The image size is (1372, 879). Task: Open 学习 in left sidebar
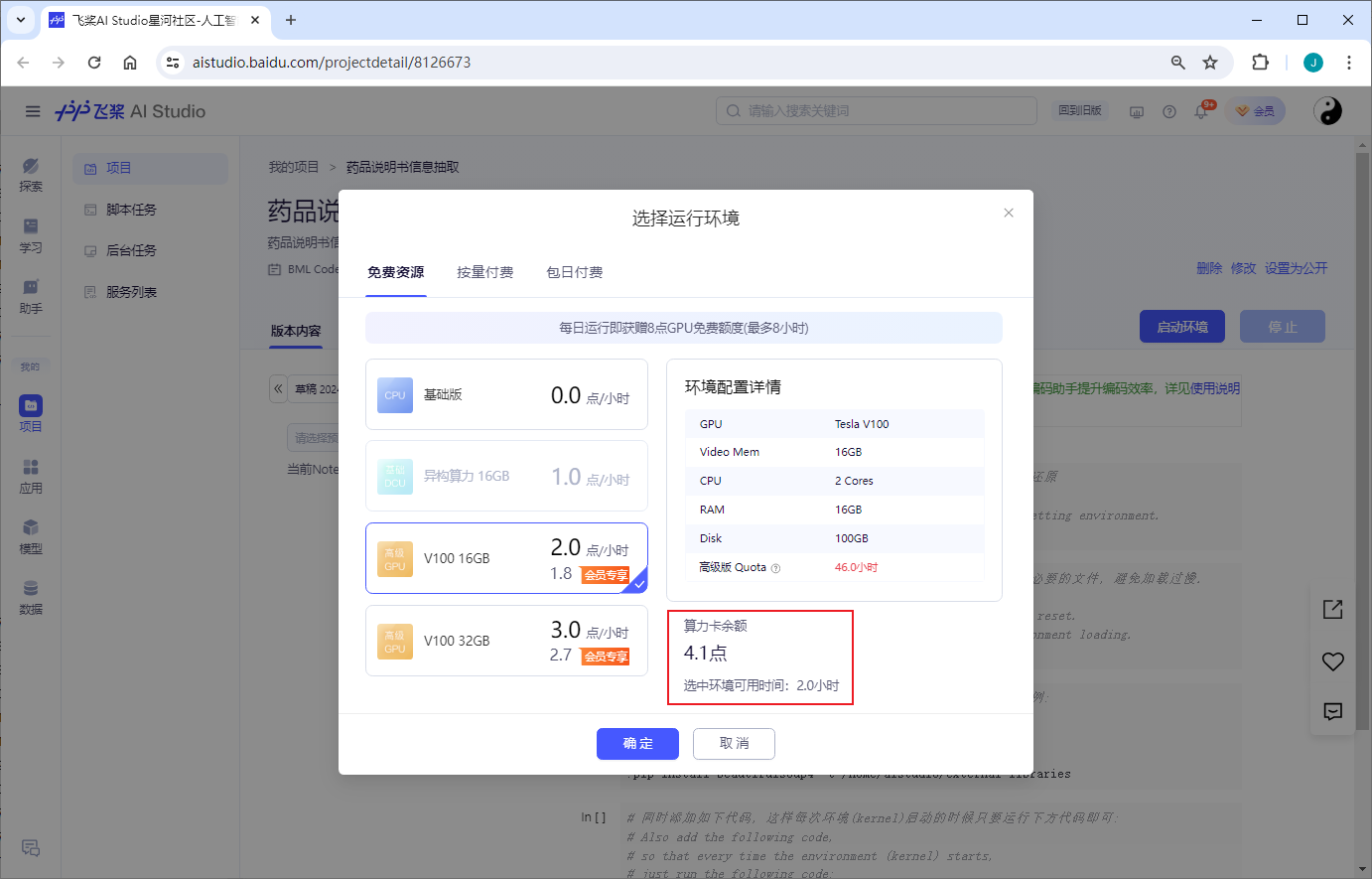point(31,236)
